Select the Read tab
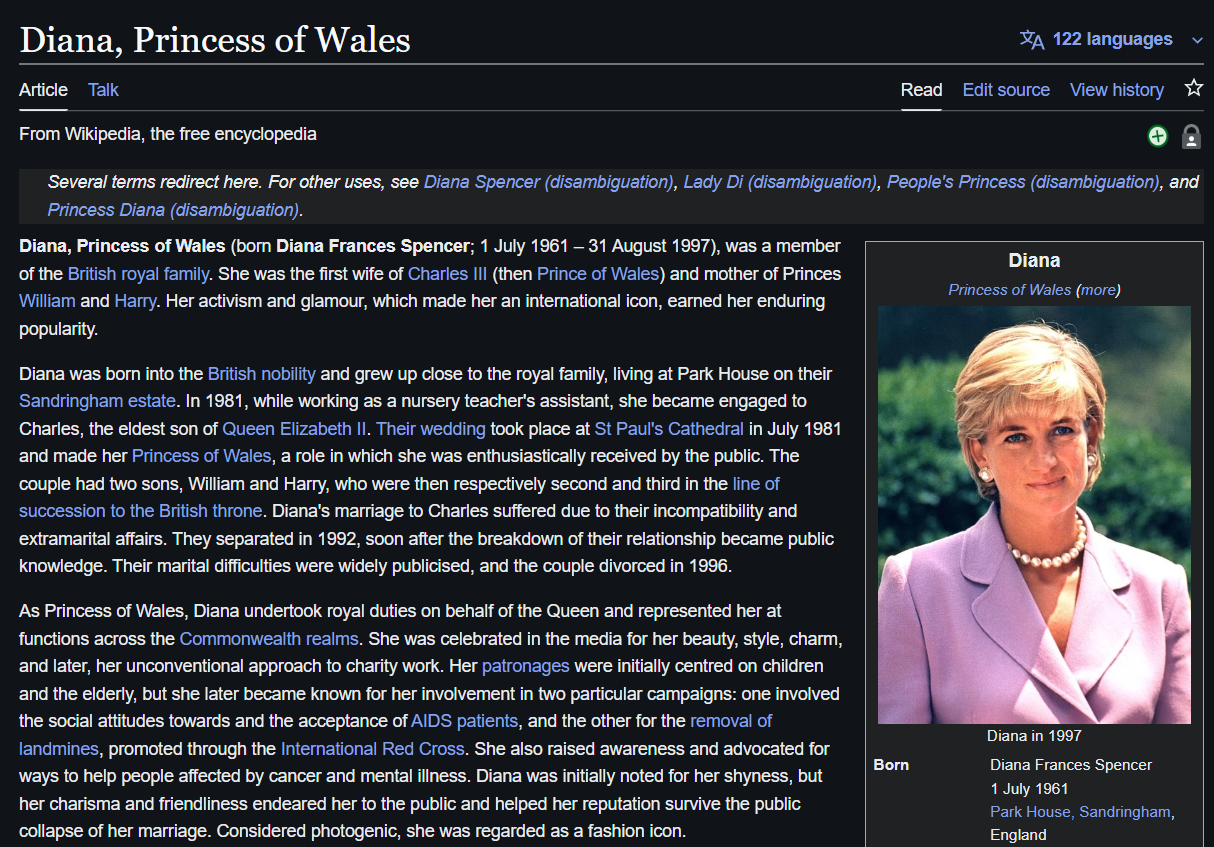 pos(921,90)
